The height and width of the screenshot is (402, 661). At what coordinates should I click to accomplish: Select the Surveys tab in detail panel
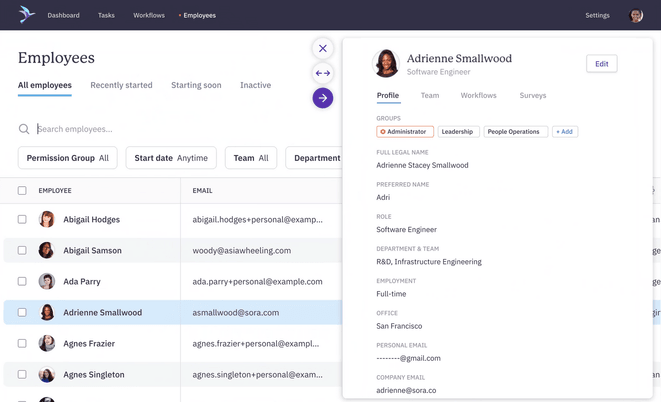point(533,95)
